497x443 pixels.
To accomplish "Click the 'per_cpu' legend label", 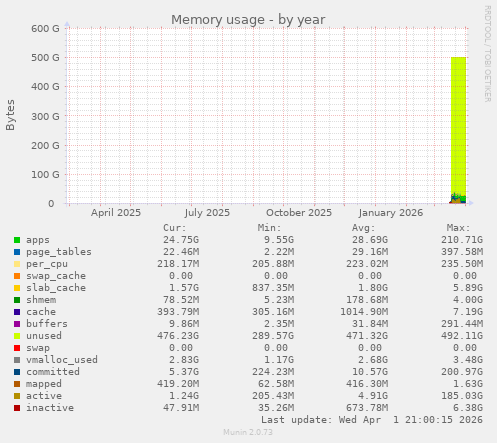I will (47, 264).
